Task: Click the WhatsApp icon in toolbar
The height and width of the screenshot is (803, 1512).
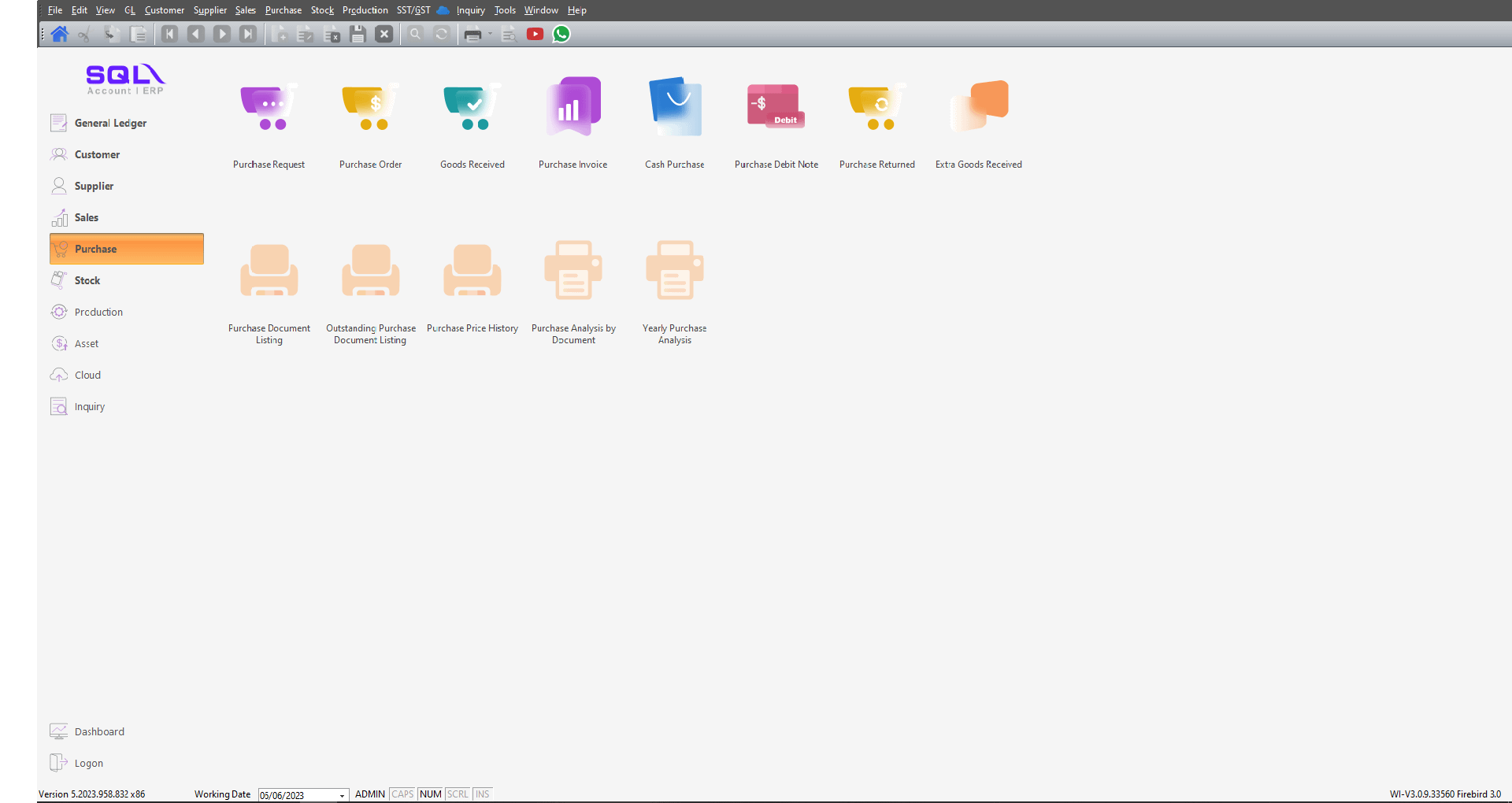Action: coord(561,34)
